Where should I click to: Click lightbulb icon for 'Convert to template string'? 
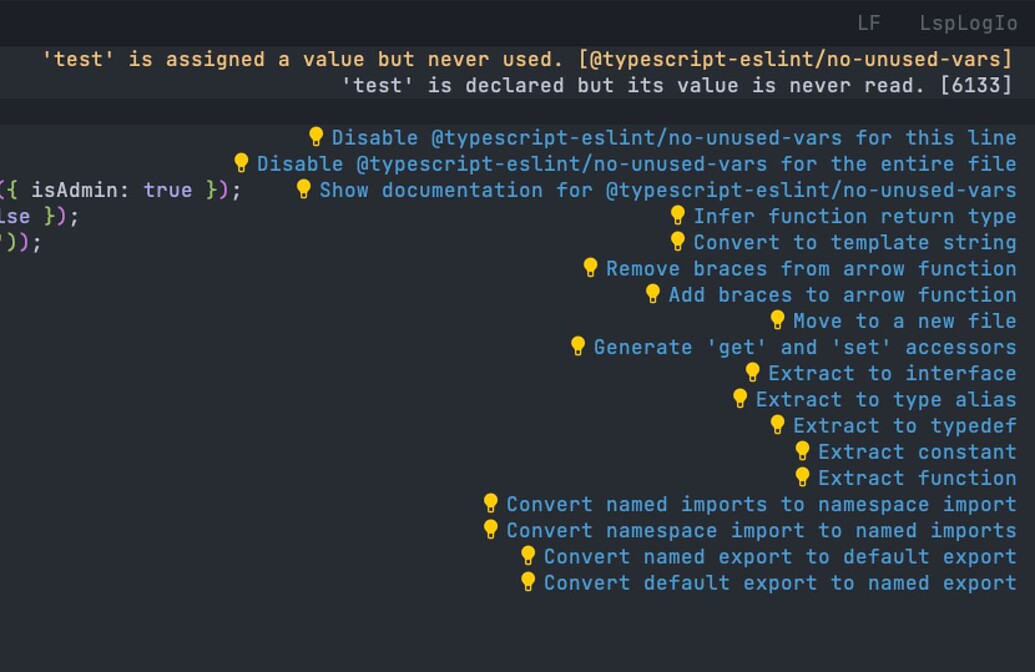(678, 242)
